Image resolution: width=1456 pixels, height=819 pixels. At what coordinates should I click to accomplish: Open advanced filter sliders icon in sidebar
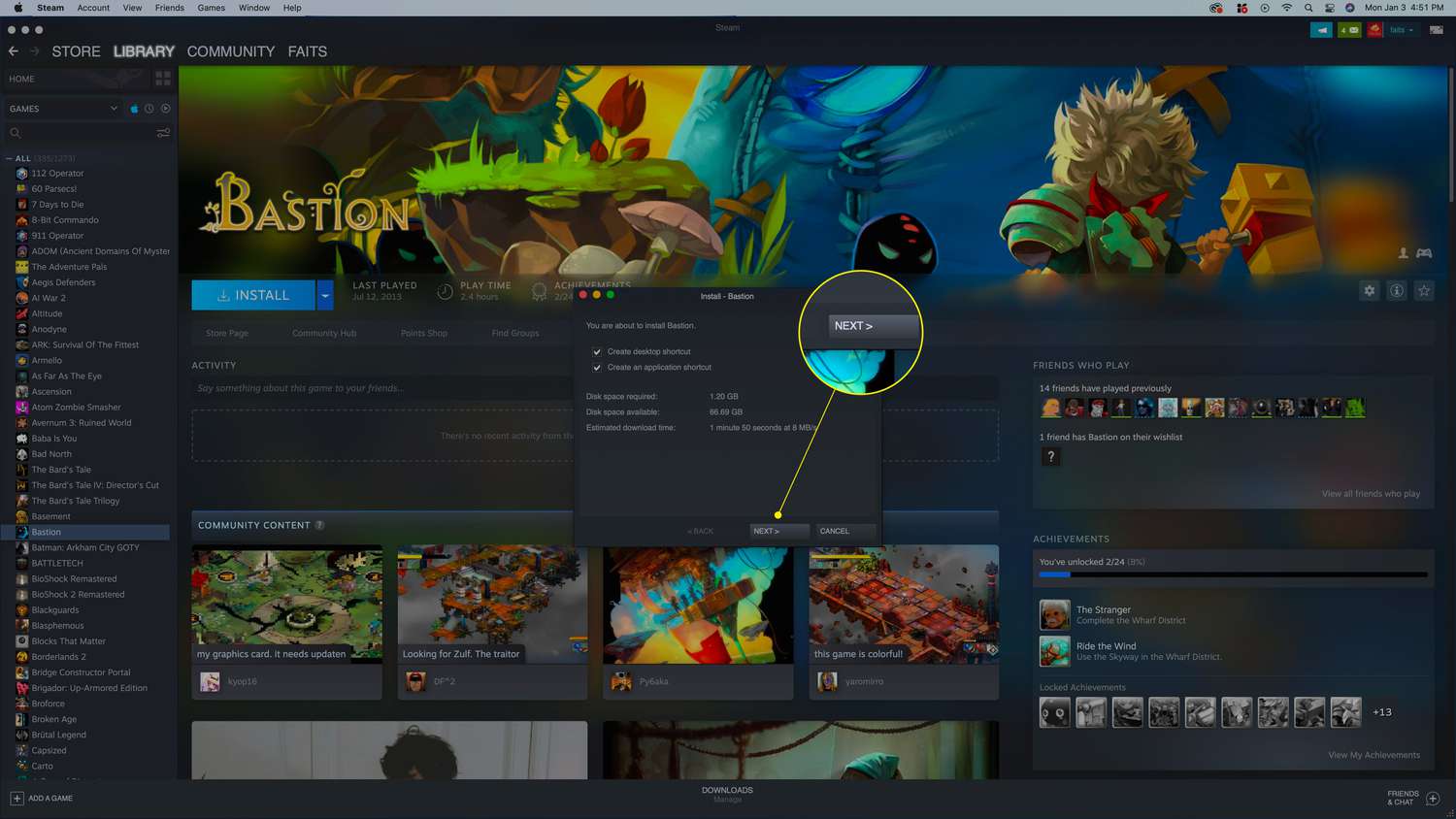tap(163, 133)
